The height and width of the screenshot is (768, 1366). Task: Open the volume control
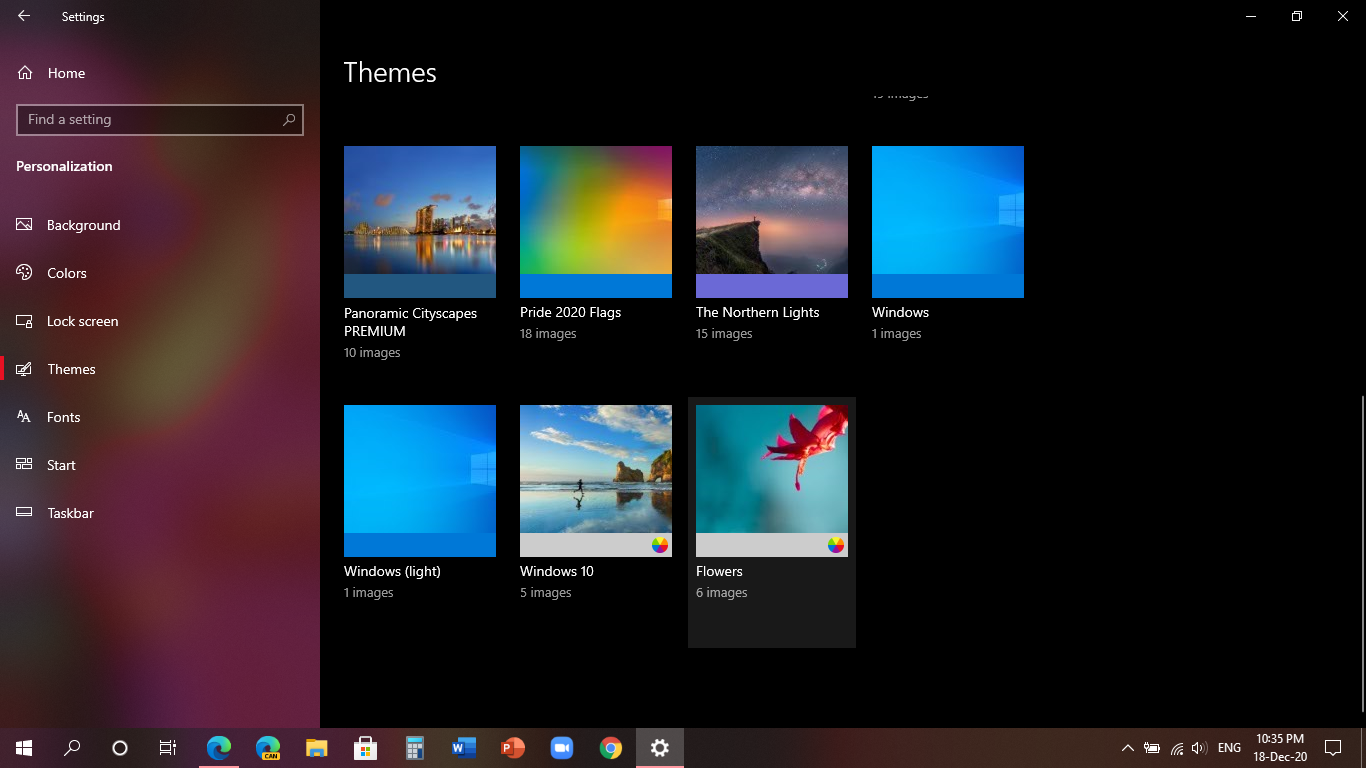pyautogui.click(x=1200, y=748)
